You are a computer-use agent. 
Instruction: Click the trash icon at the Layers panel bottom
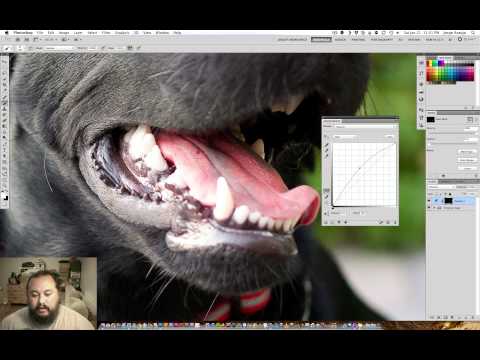tap(473, 317)
